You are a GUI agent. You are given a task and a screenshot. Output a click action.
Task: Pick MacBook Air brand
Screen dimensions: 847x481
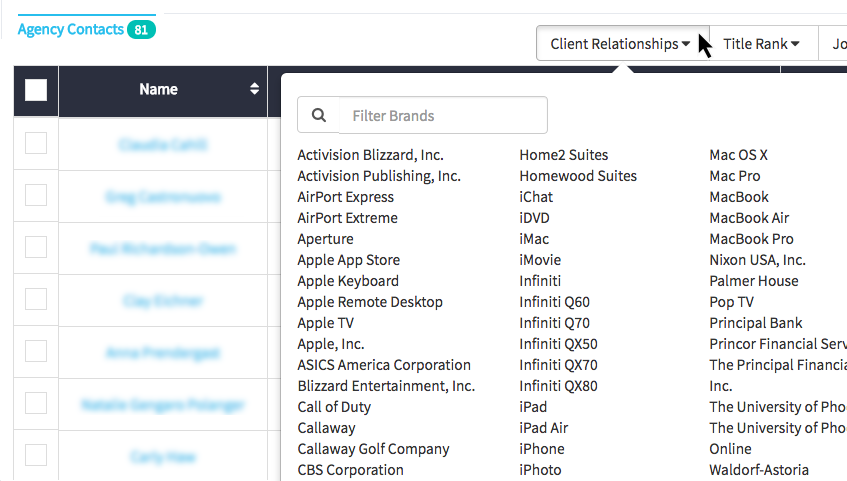coord(749,218)
